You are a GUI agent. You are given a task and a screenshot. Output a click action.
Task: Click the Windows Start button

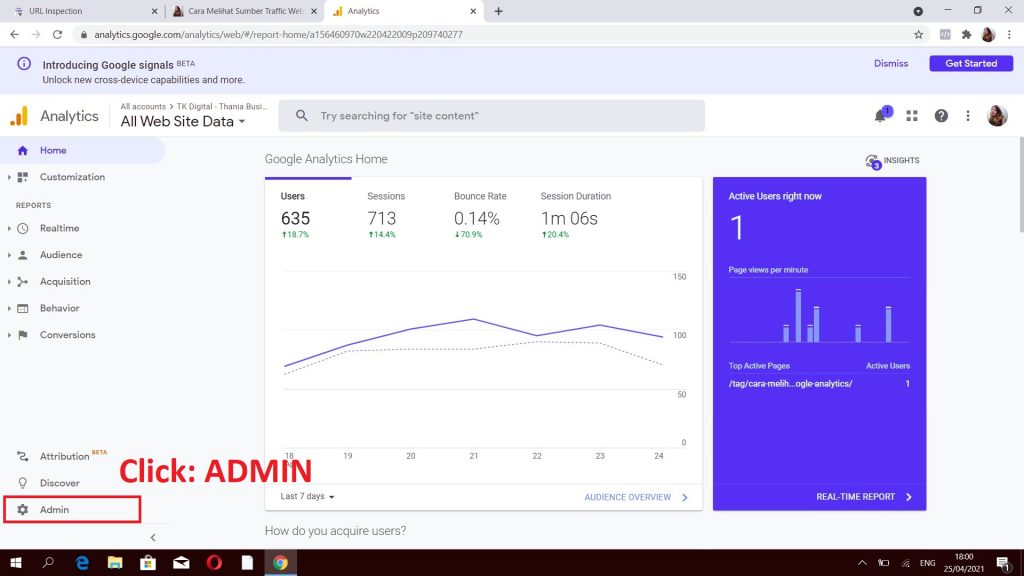[16, 563]
